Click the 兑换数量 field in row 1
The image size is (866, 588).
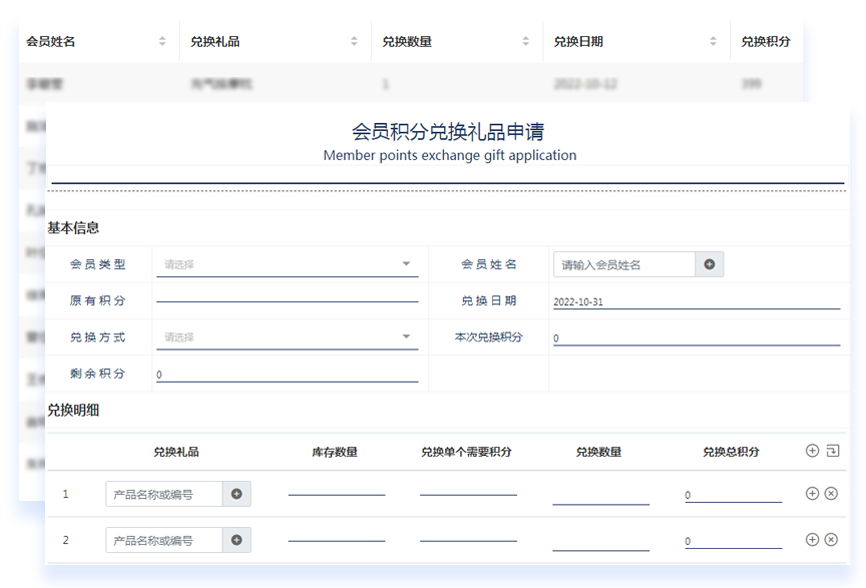tap(600, 496)
